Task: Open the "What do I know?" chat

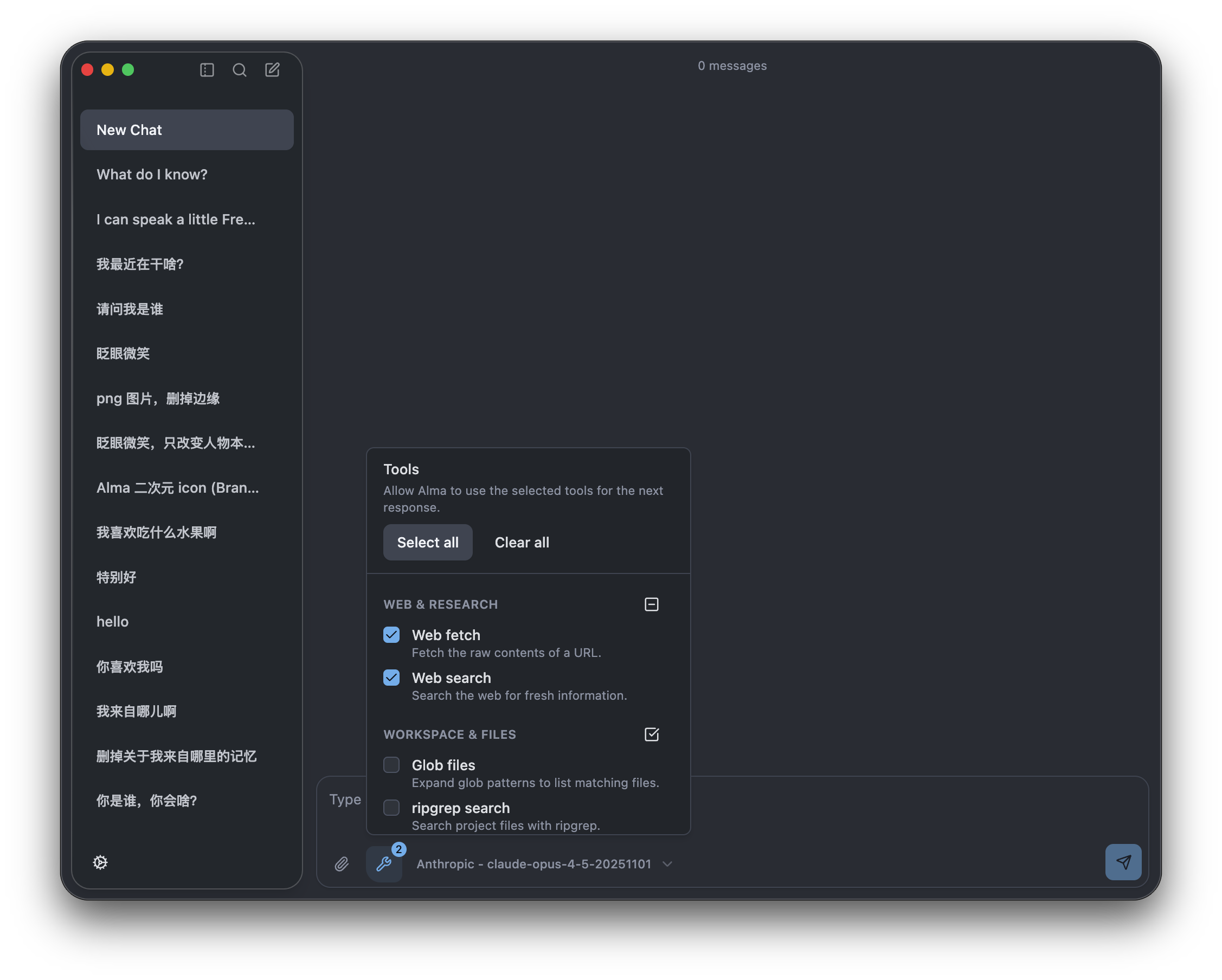Action: click(x=152, y=175)
